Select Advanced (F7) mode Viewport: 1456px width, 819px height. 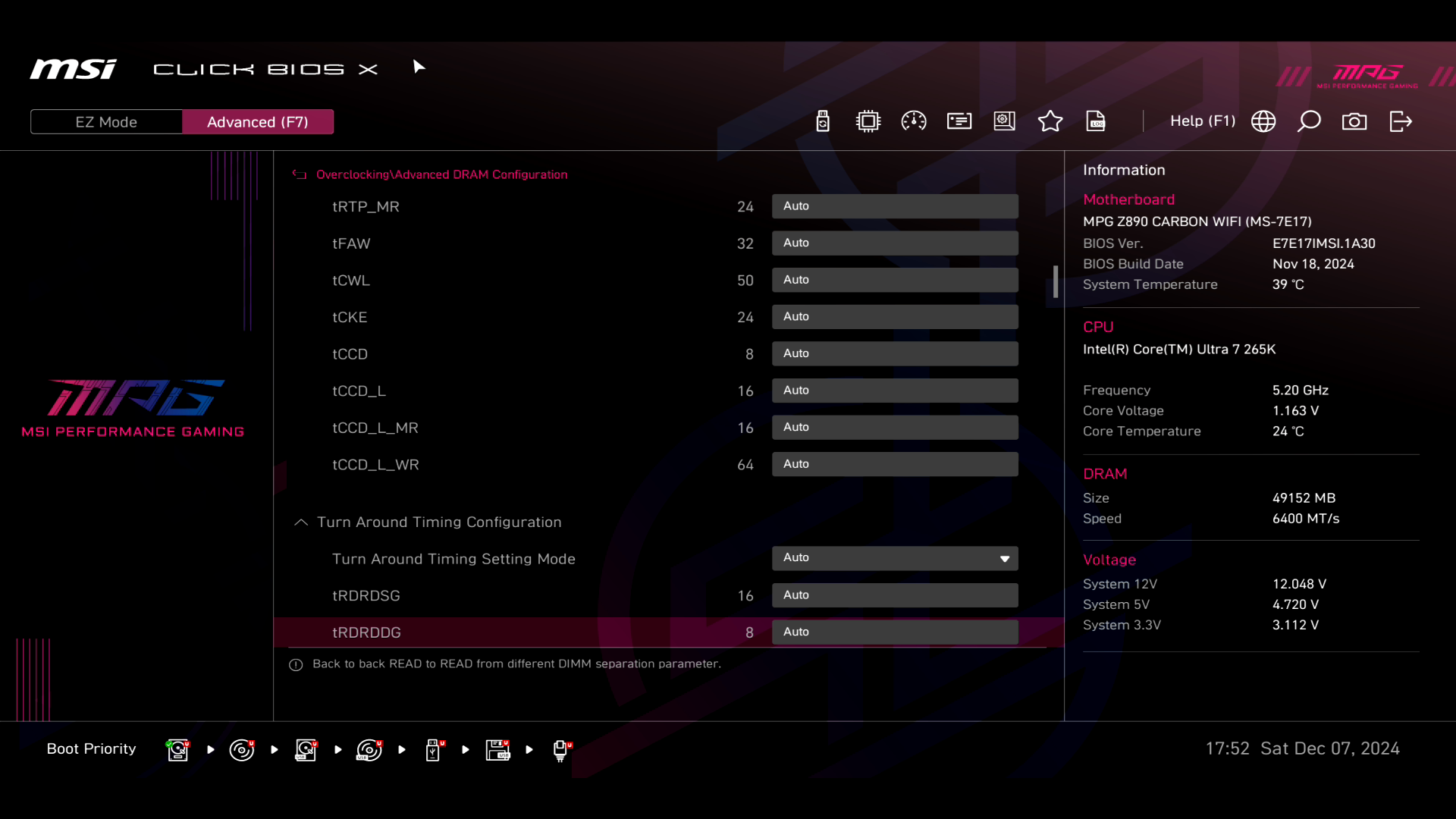(x=258, y=122)
